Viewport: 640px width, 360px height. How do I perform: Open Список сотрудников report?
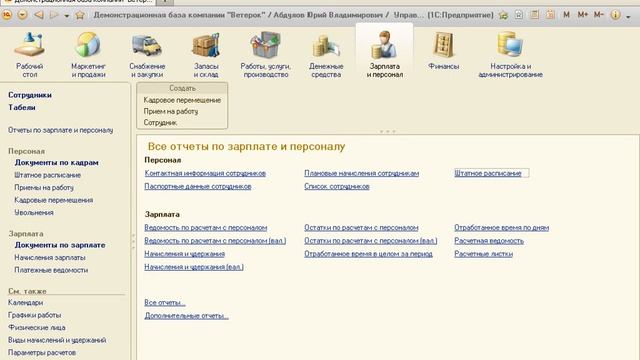337,187
